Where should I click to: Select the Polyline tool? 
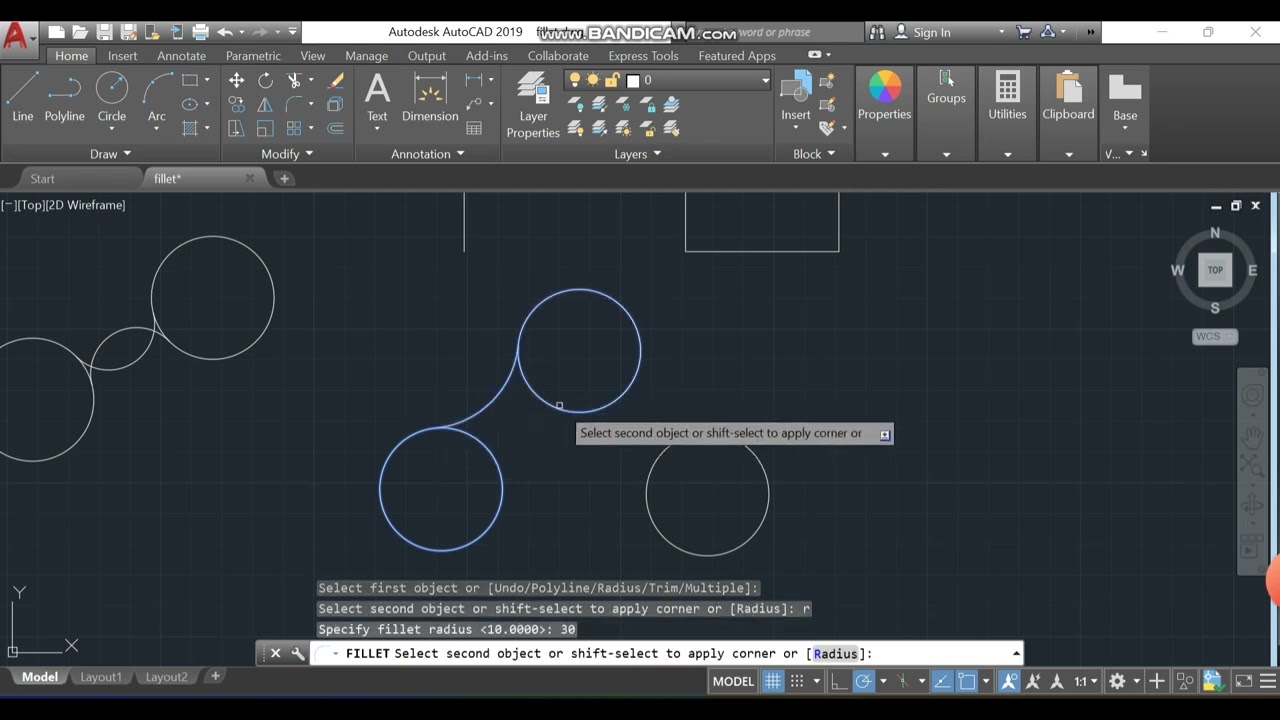click(64, 97)
